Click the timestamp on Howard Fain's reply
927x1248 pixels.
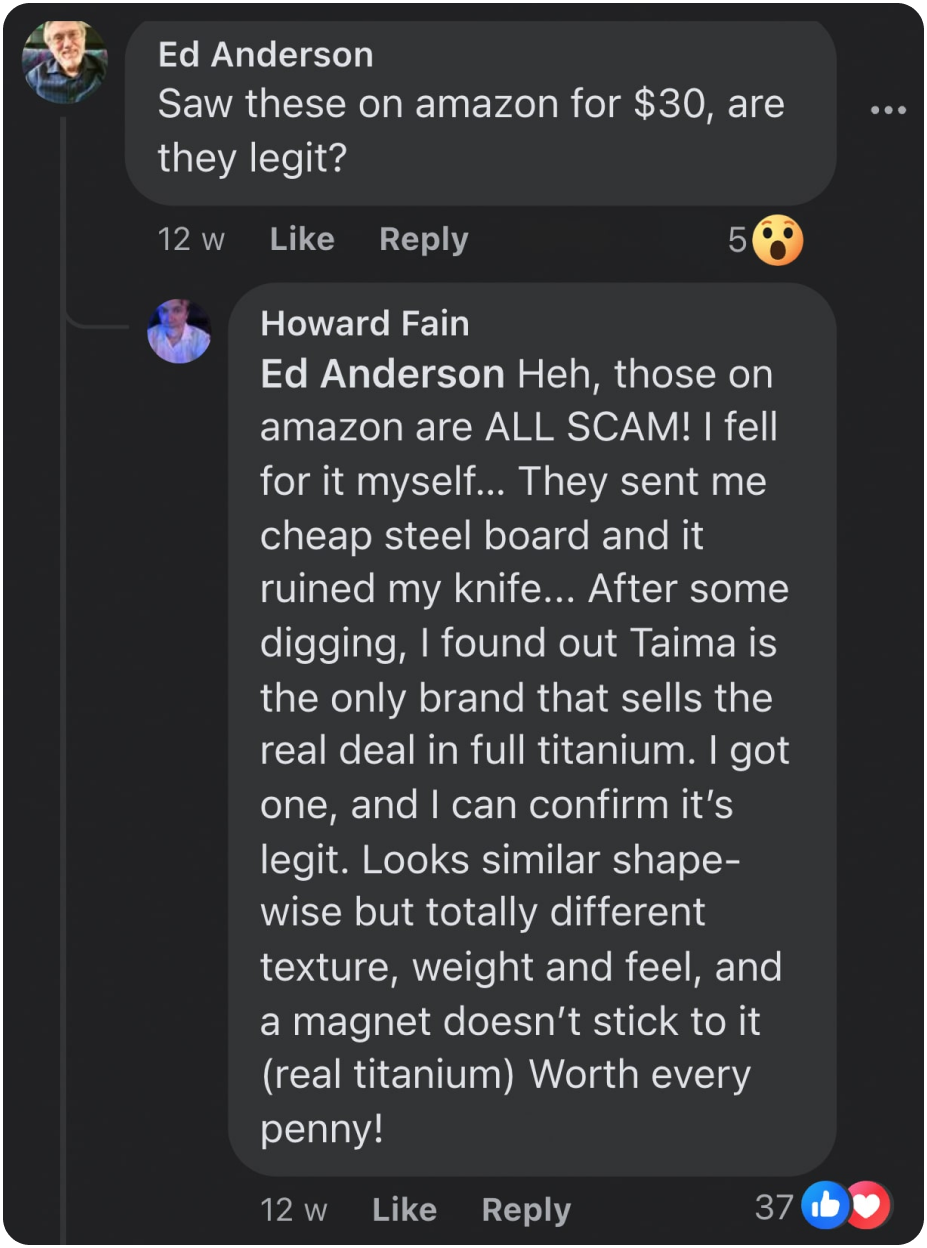pyautogui.click(x=293, y=1210)
